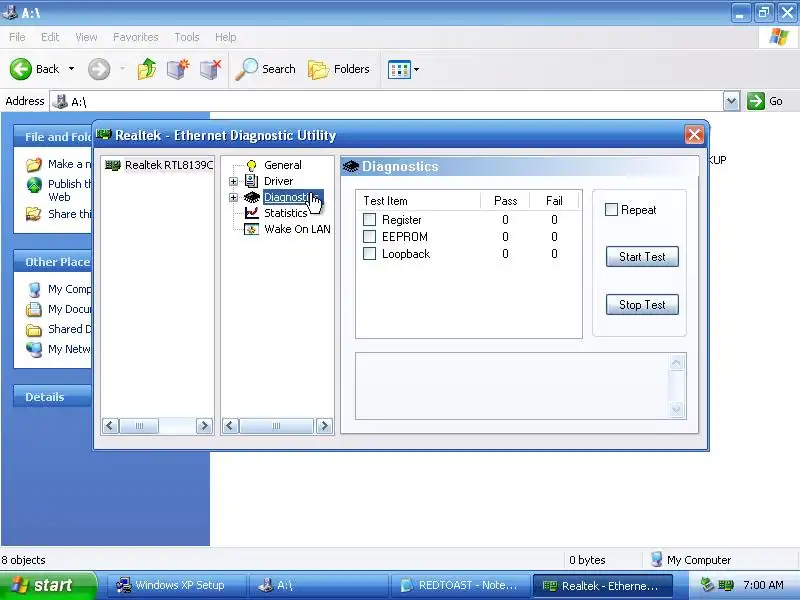
Task: Open the Favorites menu
Action: click(136, 37)
